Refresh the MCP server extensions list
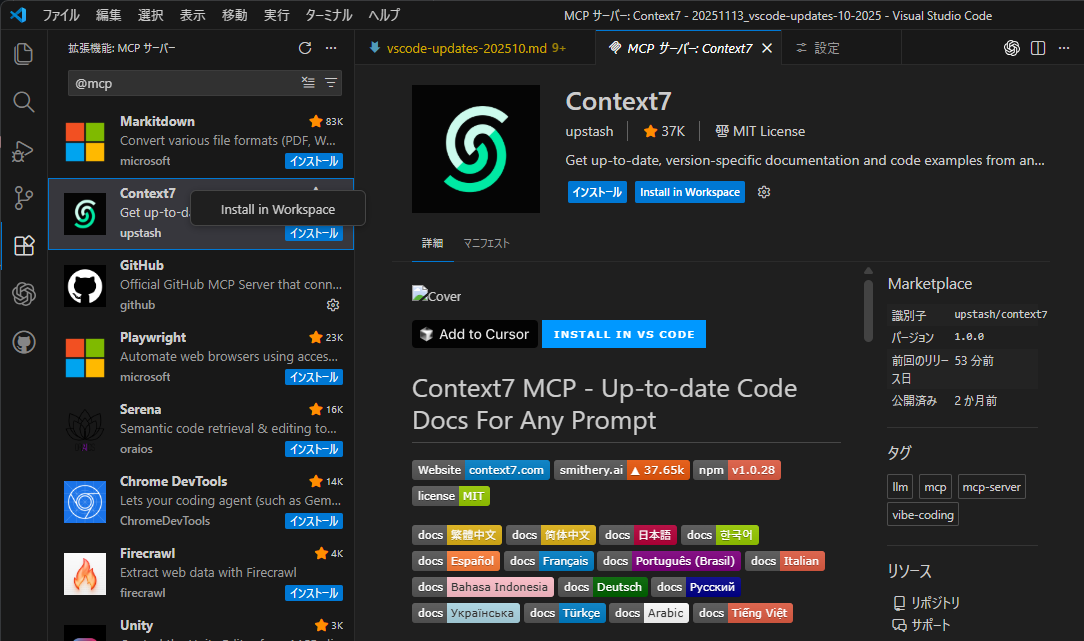Image resolution: width=1084 pixels, height=641 pixels. 305,48
